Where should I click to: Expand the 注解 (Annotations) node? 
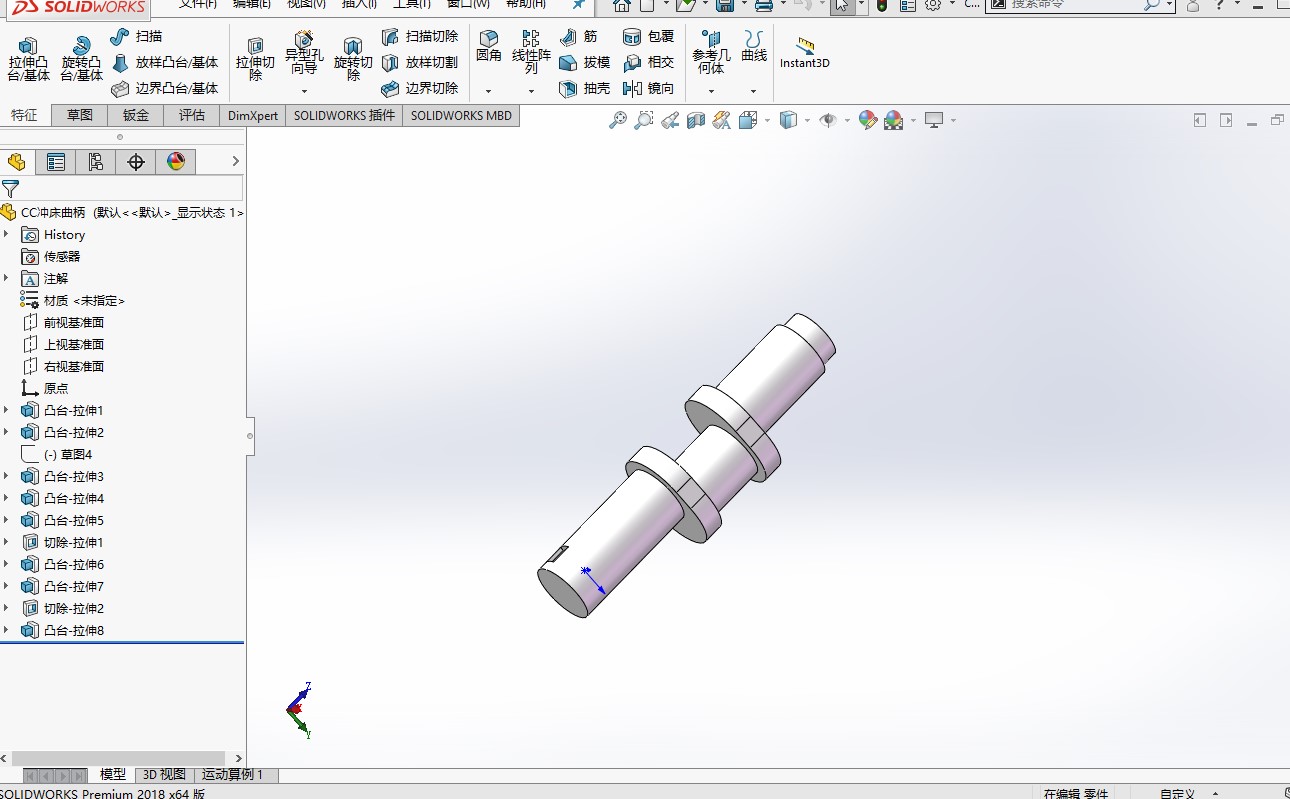(6, 278)
